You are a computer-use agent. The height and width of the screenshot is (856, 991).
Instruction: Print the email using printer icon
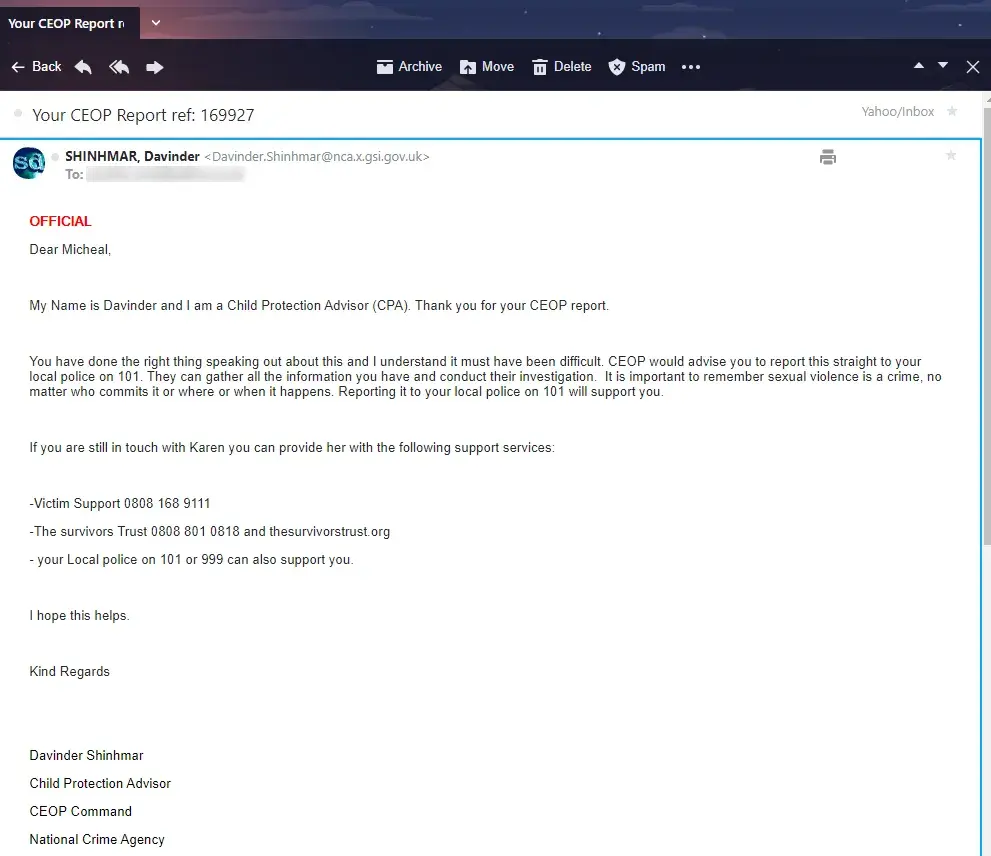(828, 157)
